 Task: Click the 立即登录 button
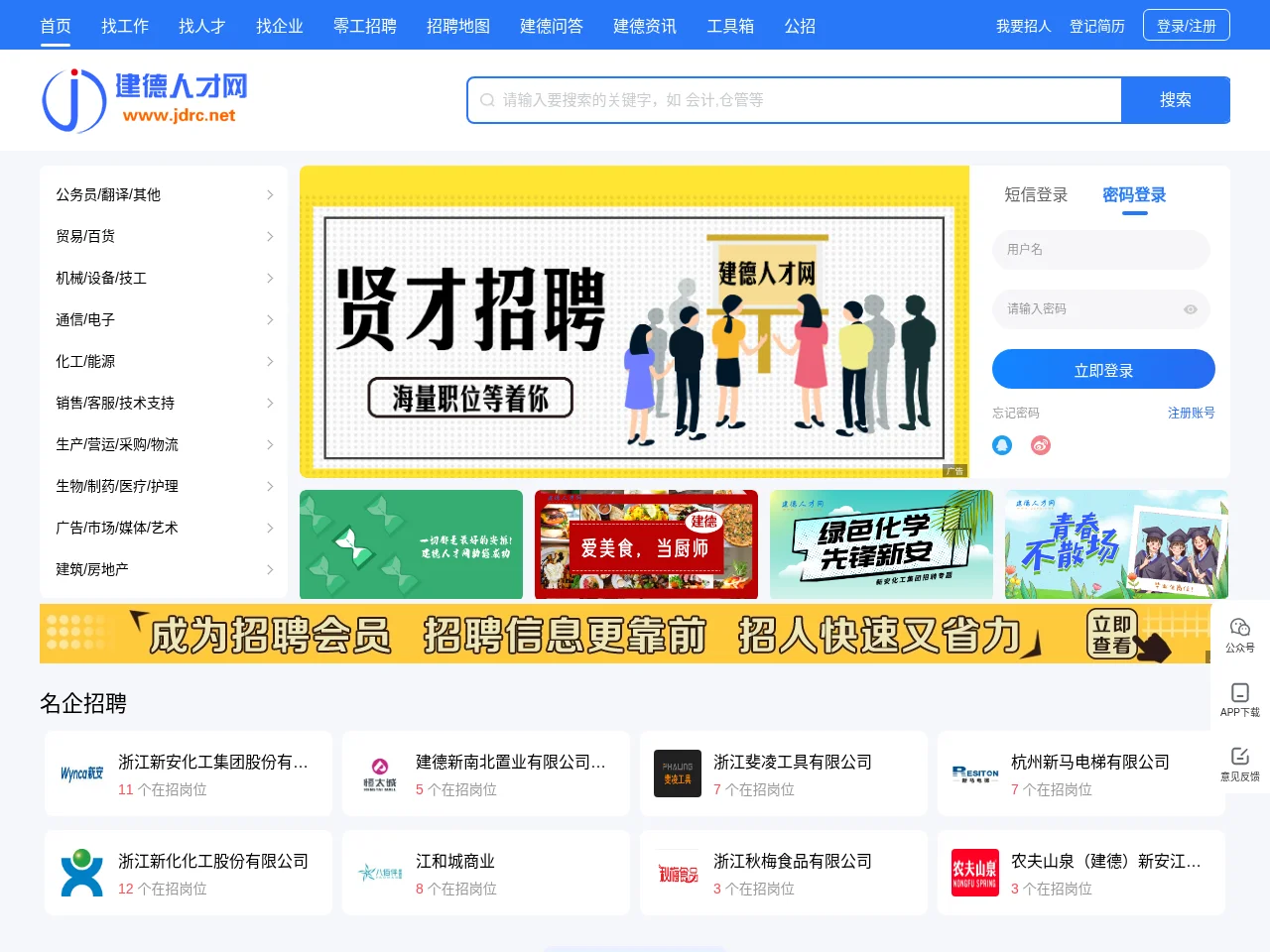[x=1103, y=369]
